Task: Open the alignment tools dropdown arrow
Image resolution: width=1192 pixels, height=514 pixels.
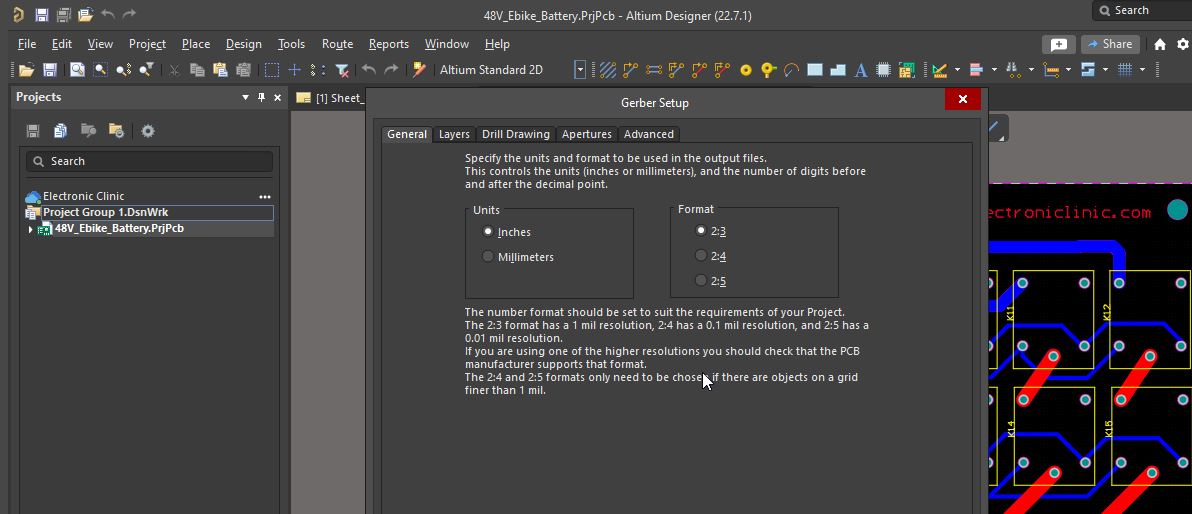Action: coord(994,70)
